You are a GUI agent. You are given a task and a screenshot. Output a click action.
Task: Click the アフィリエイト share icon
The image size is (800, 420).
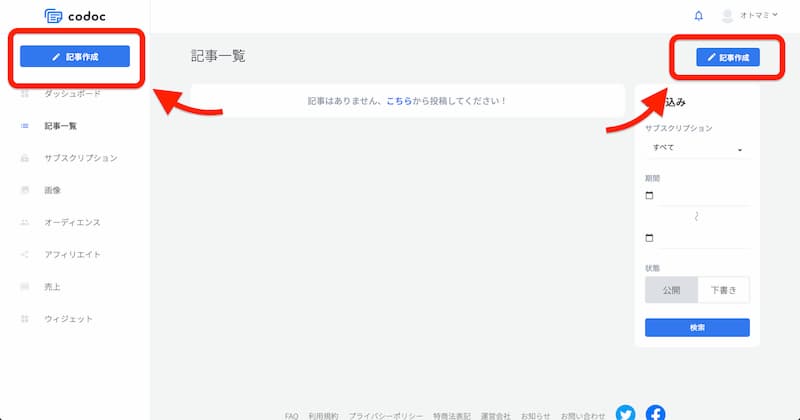point(24,254)
